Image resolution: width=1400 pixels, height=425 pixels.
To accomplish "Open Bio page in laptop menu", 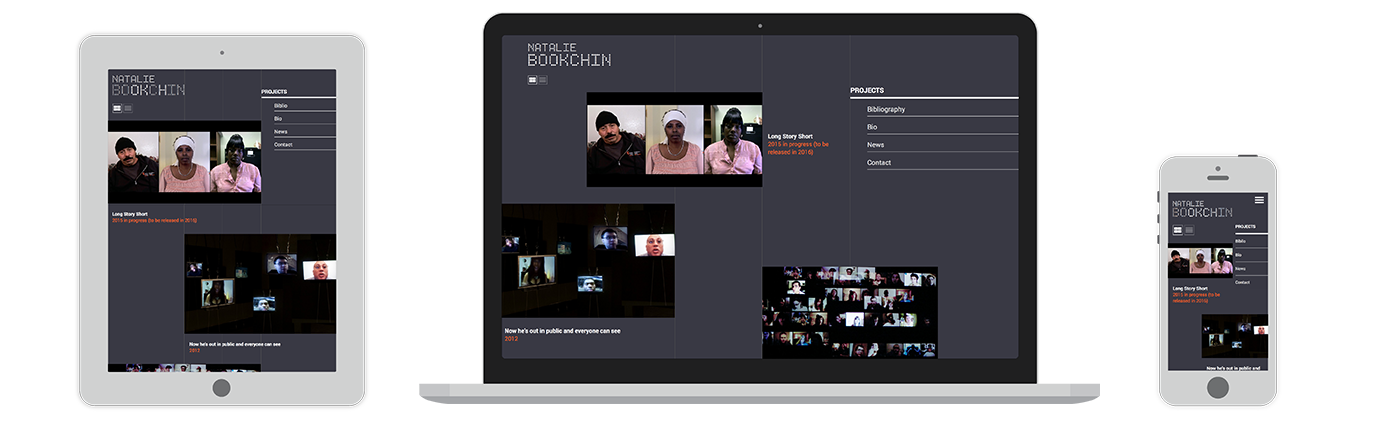I will (872, 127).
